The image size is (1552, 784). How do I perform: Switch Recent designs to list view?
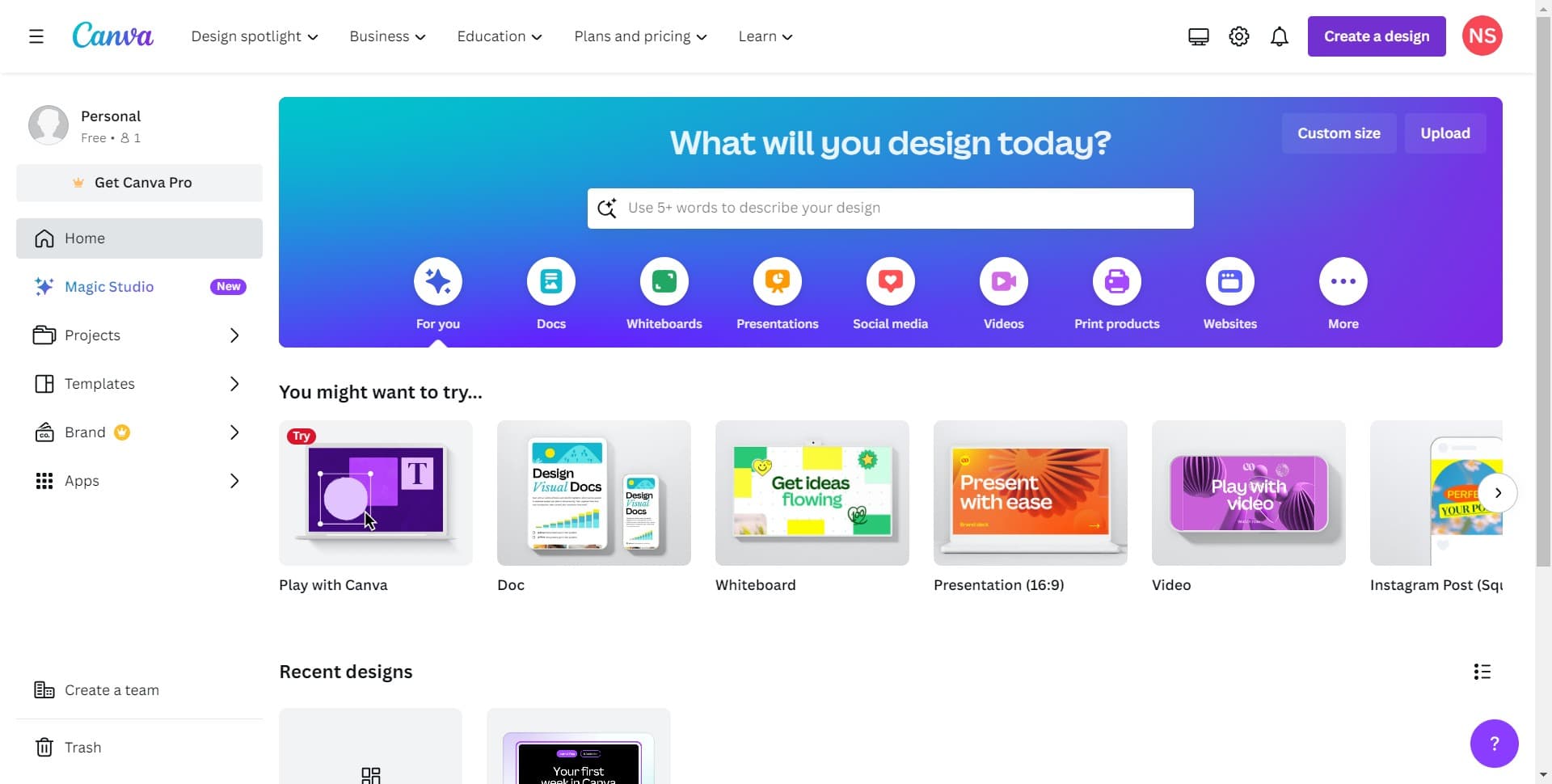pos(1482,671)
